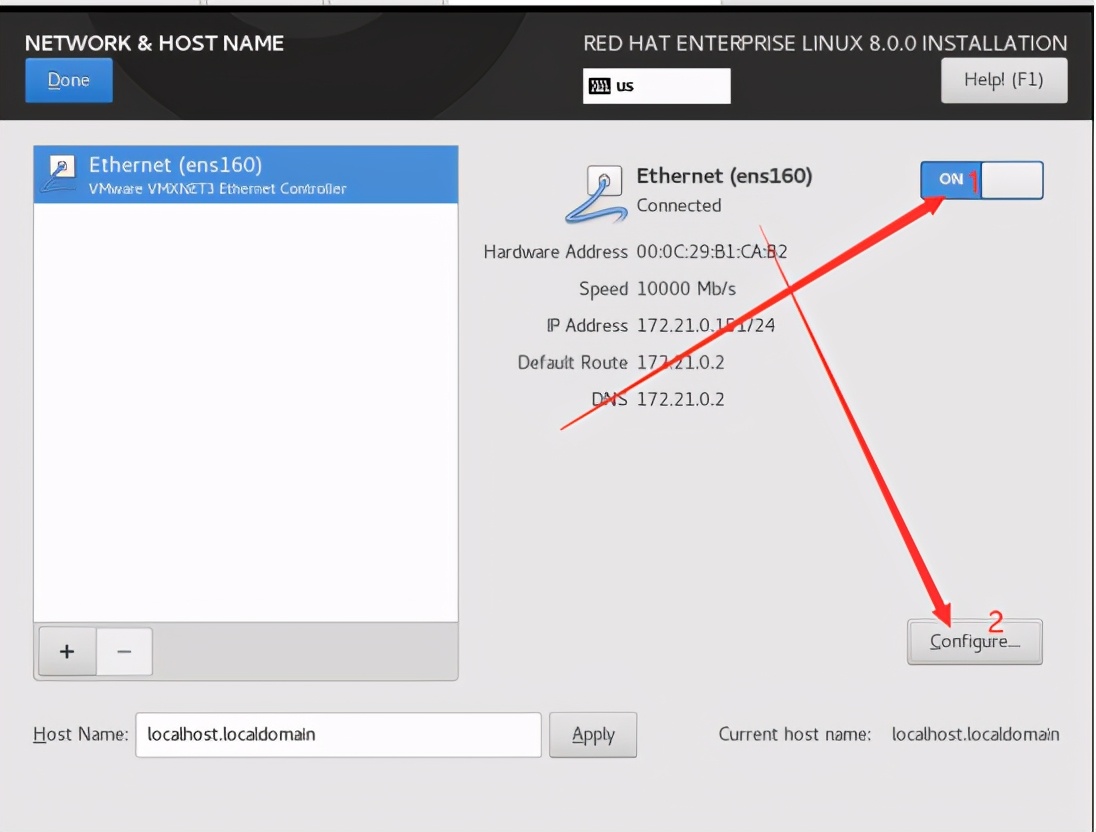
Task: Click the IP Address value
Action: point(705,326)
